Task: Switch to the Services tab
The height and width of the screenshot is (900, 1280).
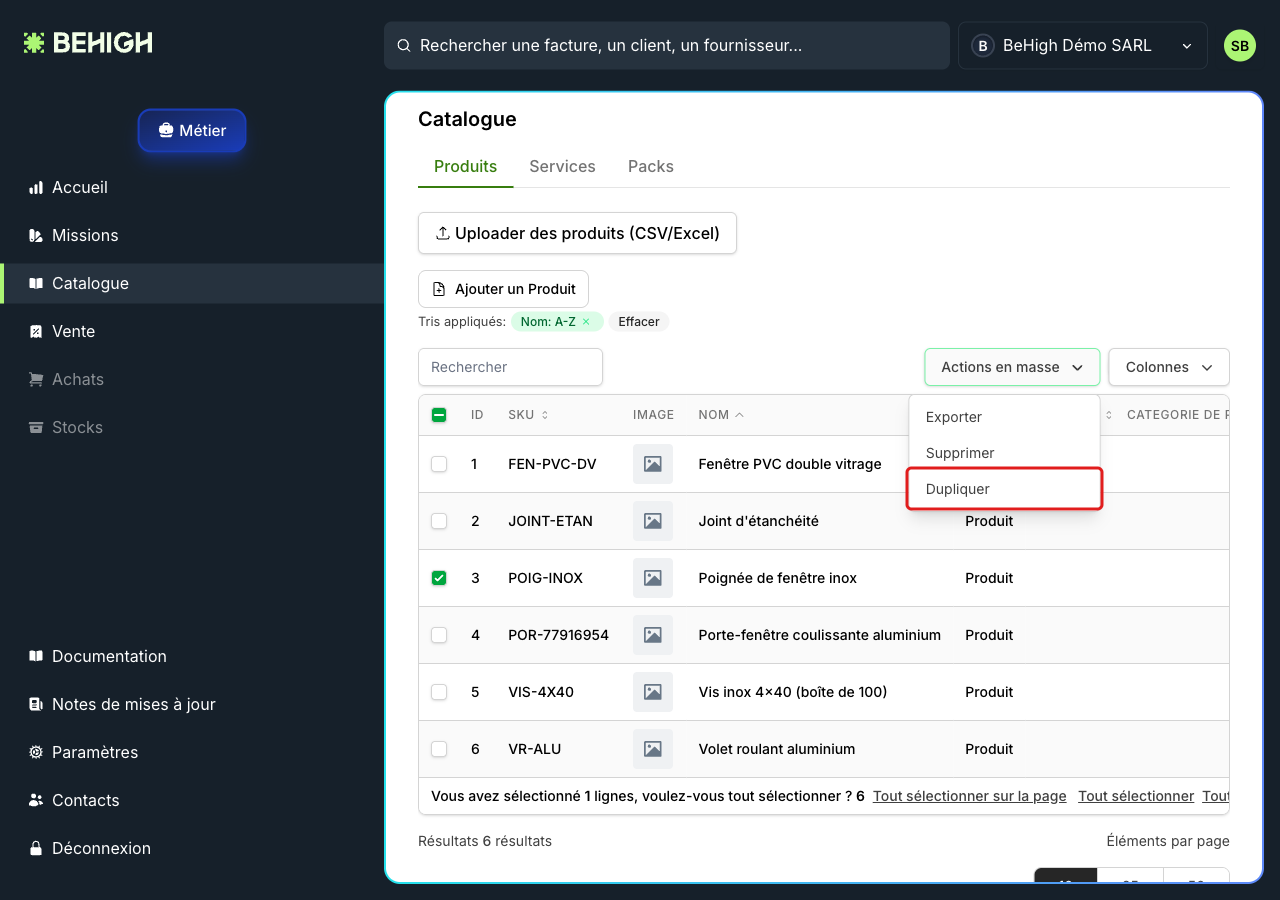Action: click(562, 167)
